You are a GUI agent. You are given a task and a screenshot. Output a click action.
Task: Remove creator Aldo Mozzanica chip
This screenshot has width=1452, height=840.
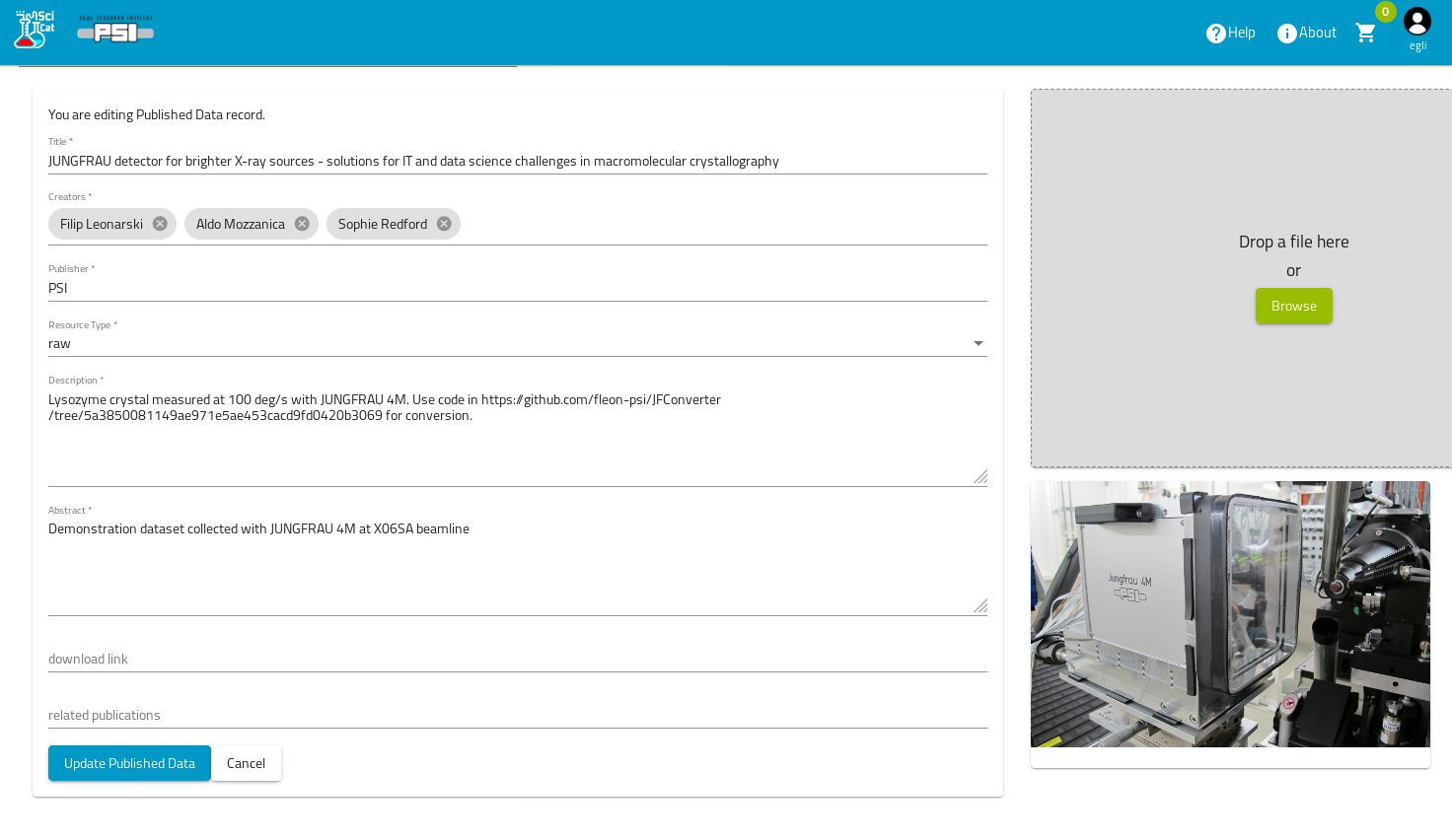click(302, 224)
